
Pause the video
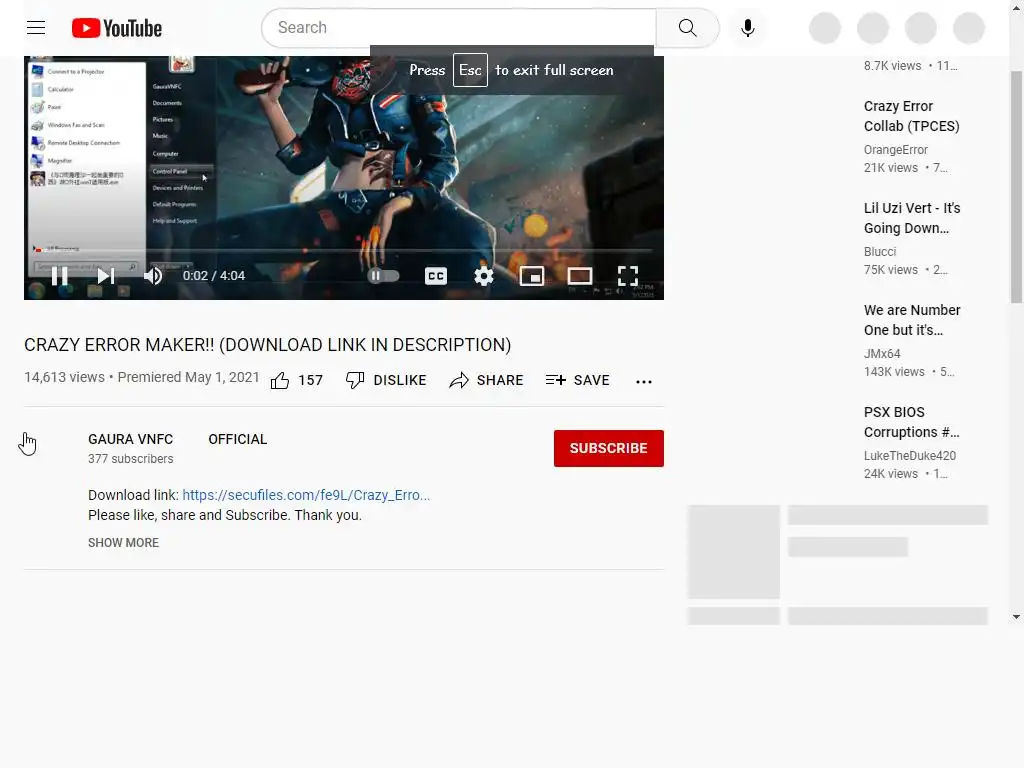(59, 276)
